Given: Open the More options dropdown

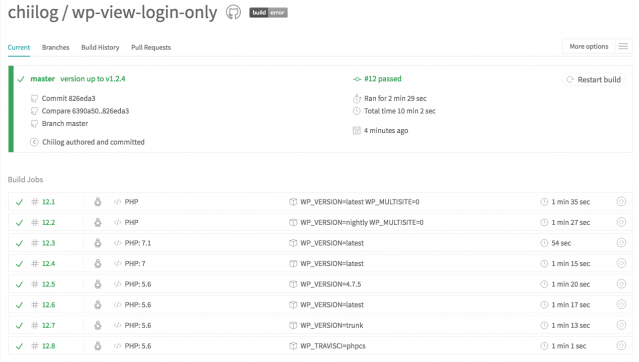Looking at the screenshot, I should point(589,46).
